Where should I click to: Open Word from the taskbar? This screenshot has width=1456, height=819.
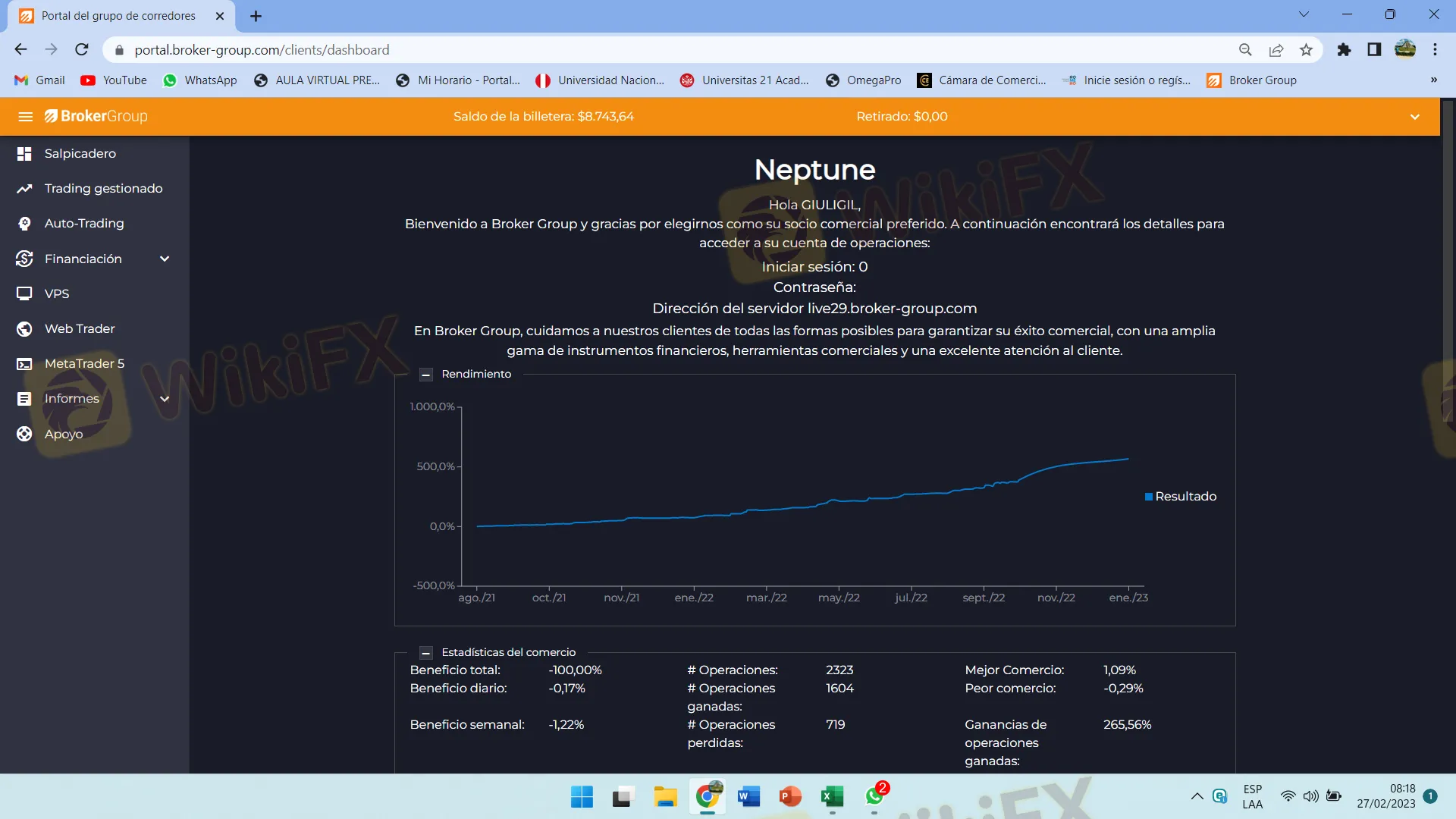[748, 797]
